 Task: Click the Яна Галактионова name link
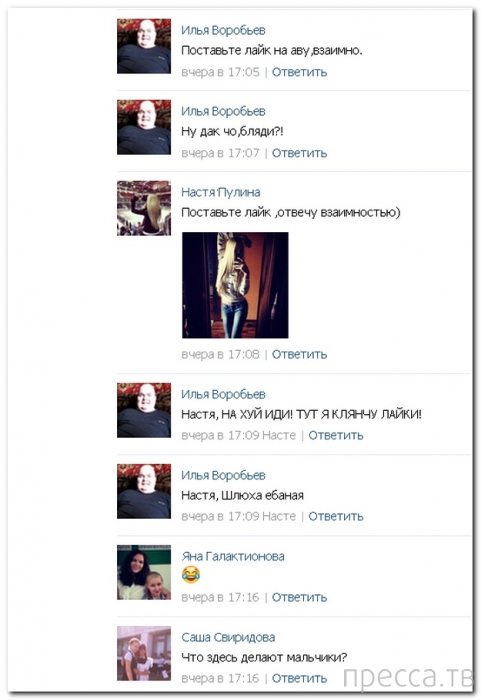(x=233, y=557)
